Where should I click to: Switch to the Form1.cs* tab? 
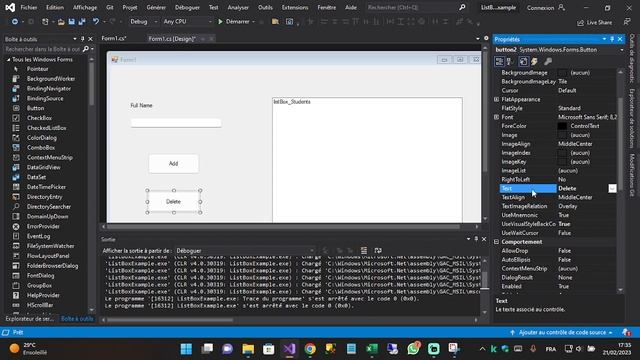tap(114, 38)
